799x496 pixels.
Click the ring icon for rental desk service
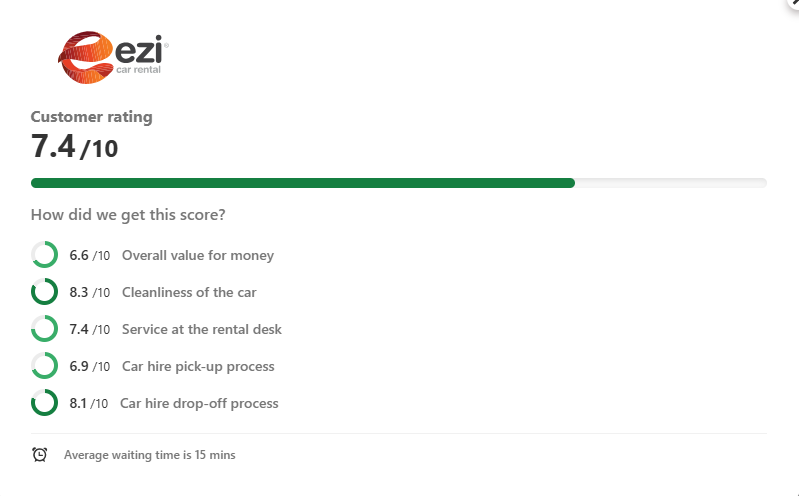44,329
